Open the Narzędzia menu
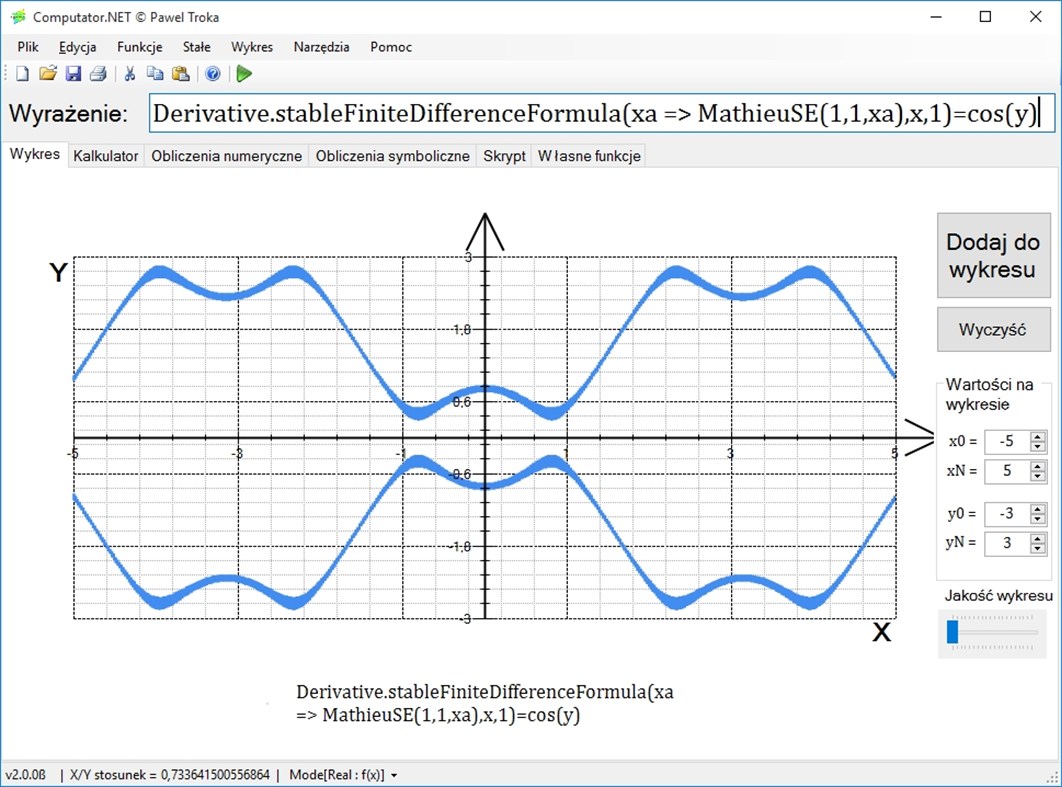Viewport: 1062px width, 787px height. [x=322, y=47]
